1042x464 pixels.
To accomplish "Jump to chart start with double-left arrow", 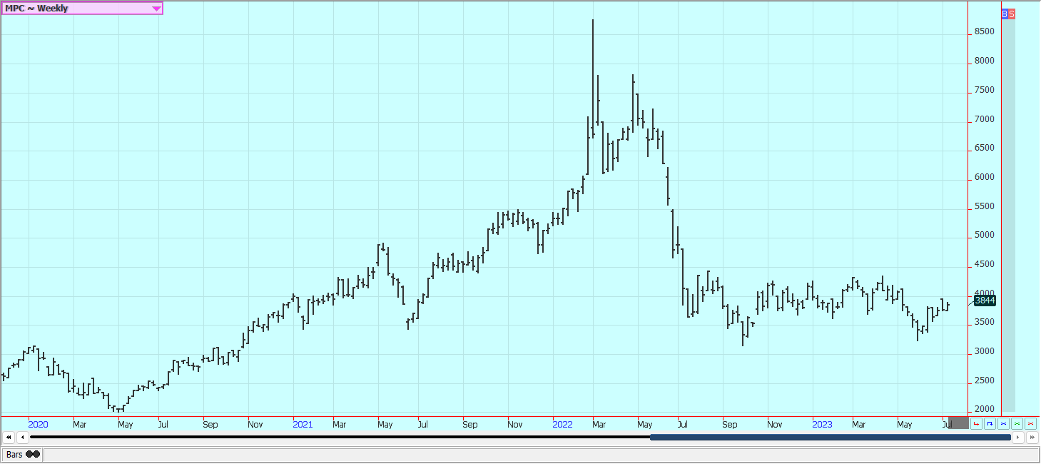I will [x=8, y=437].
